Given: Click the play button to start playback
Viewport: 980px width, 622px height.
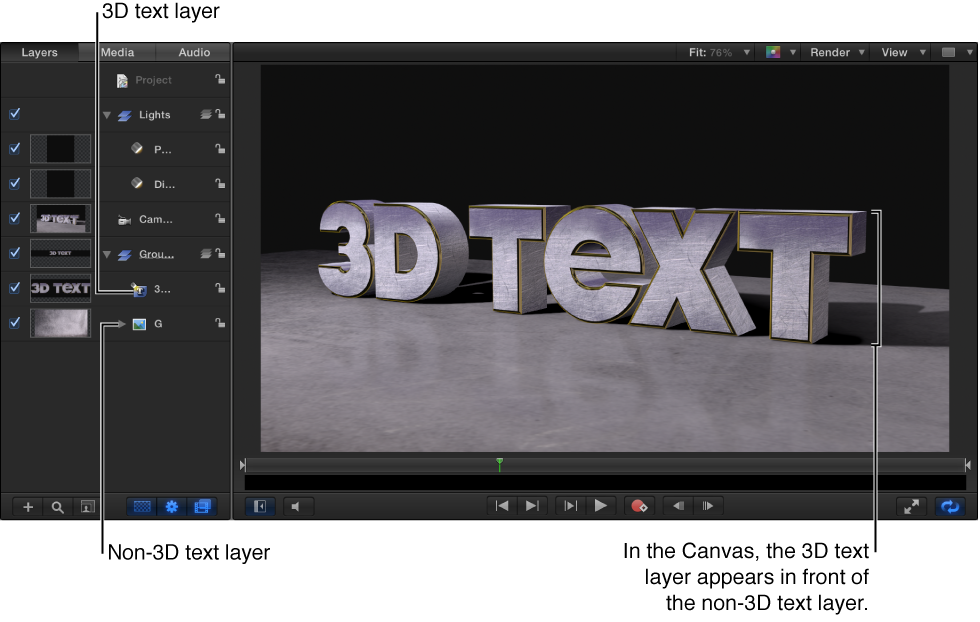Looking at the screenshot, I should coord(601,506).
